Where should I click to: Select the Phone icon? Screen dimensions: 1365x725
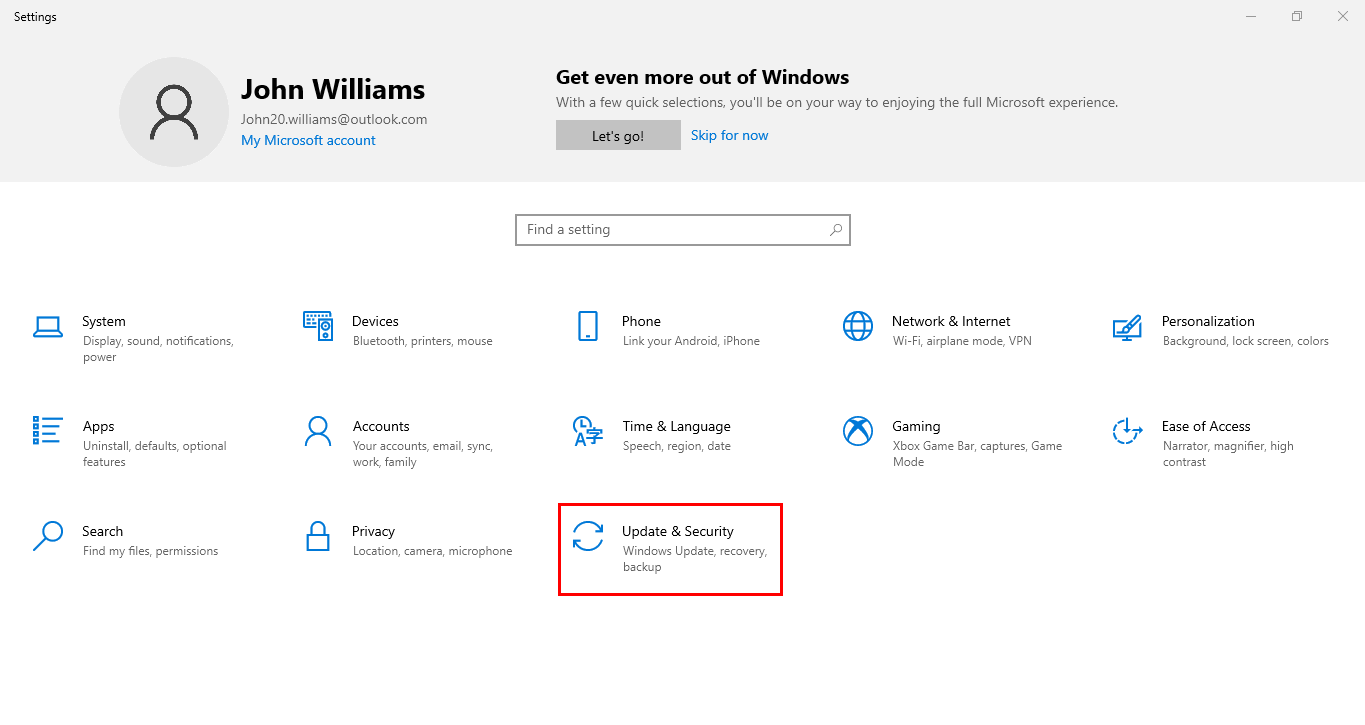click(588, 326)
